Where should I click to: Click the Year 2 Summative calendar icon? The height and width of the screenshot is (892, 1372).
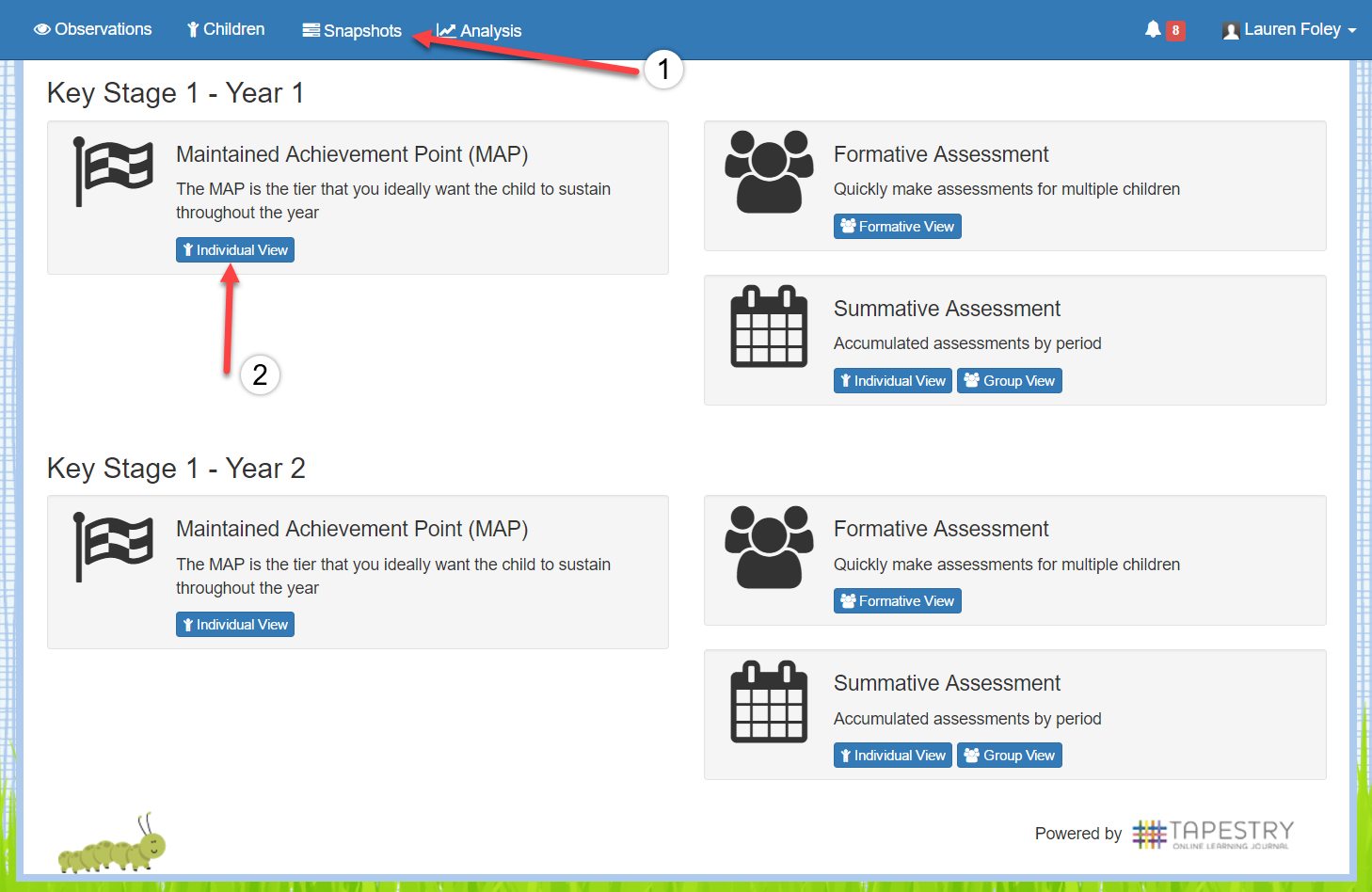pos(769,701)
